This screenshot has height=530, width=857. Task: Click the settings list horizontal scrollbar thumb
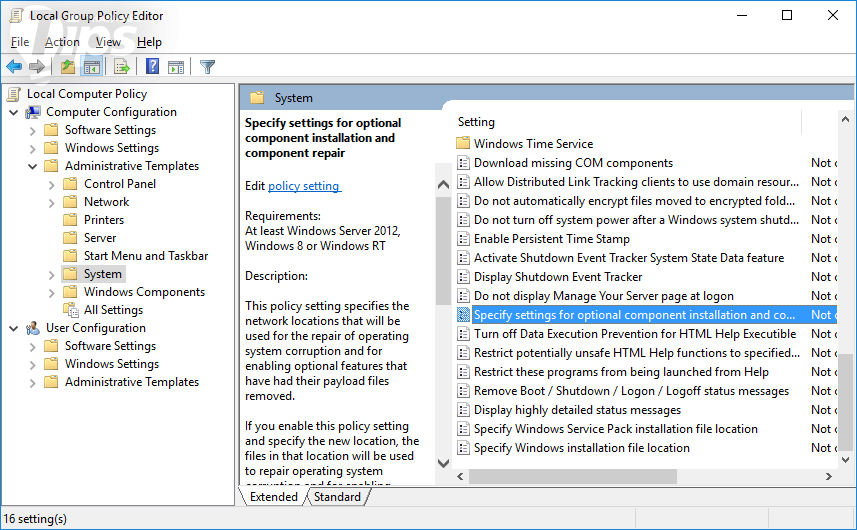point(573,476)
